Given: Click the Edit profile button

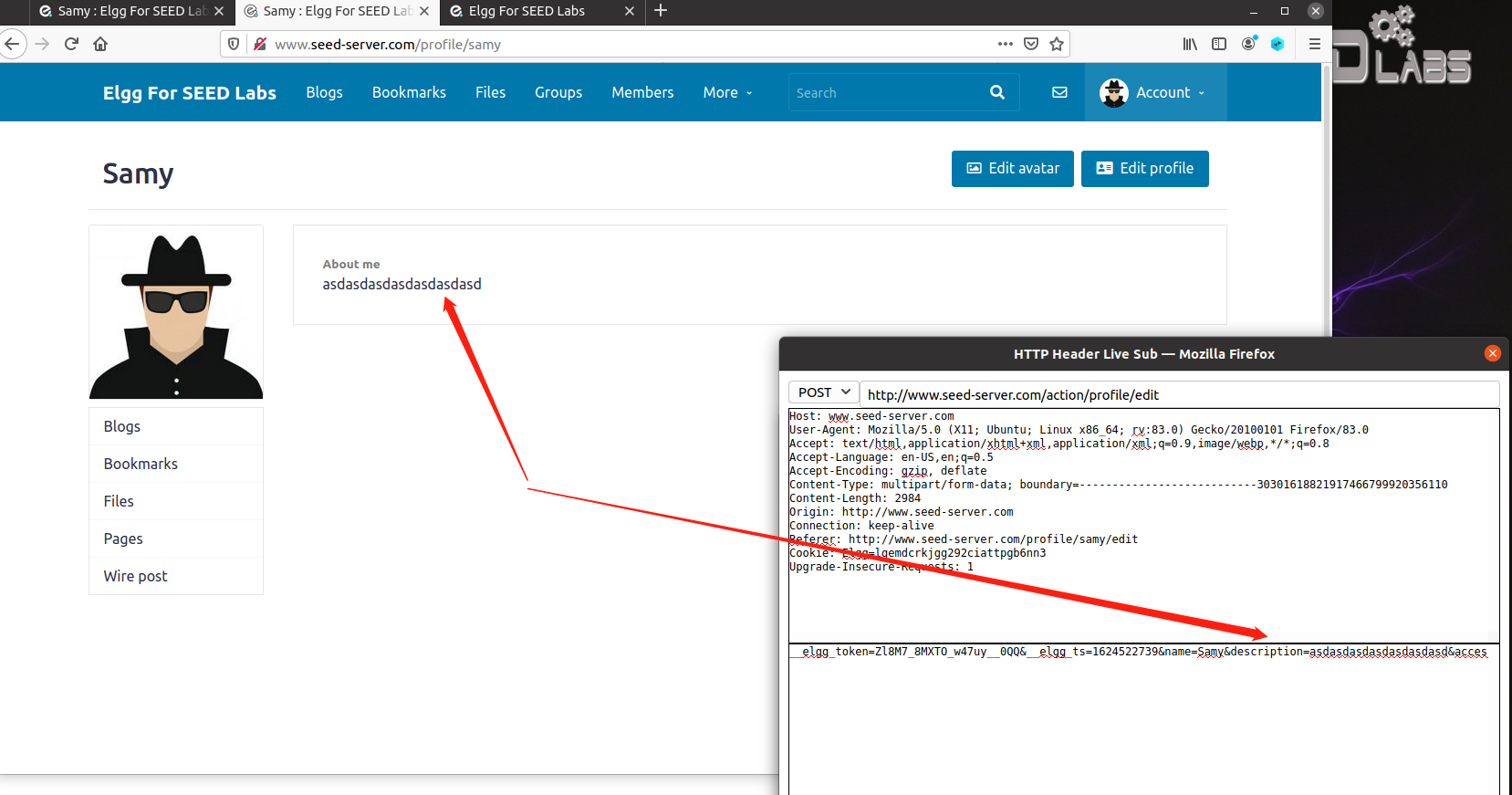Looking at the screenshot, I should pos(1145,169).
